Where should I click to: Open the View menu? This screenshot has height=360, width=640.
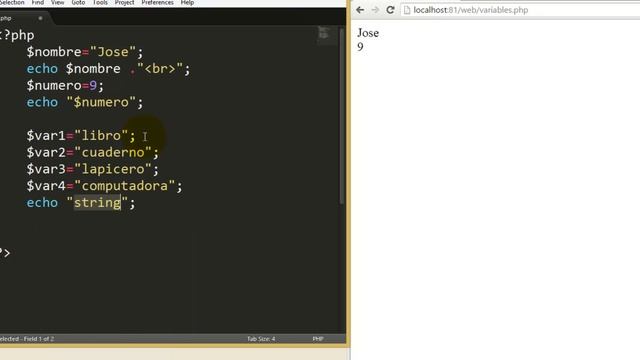tap(58, 2)
